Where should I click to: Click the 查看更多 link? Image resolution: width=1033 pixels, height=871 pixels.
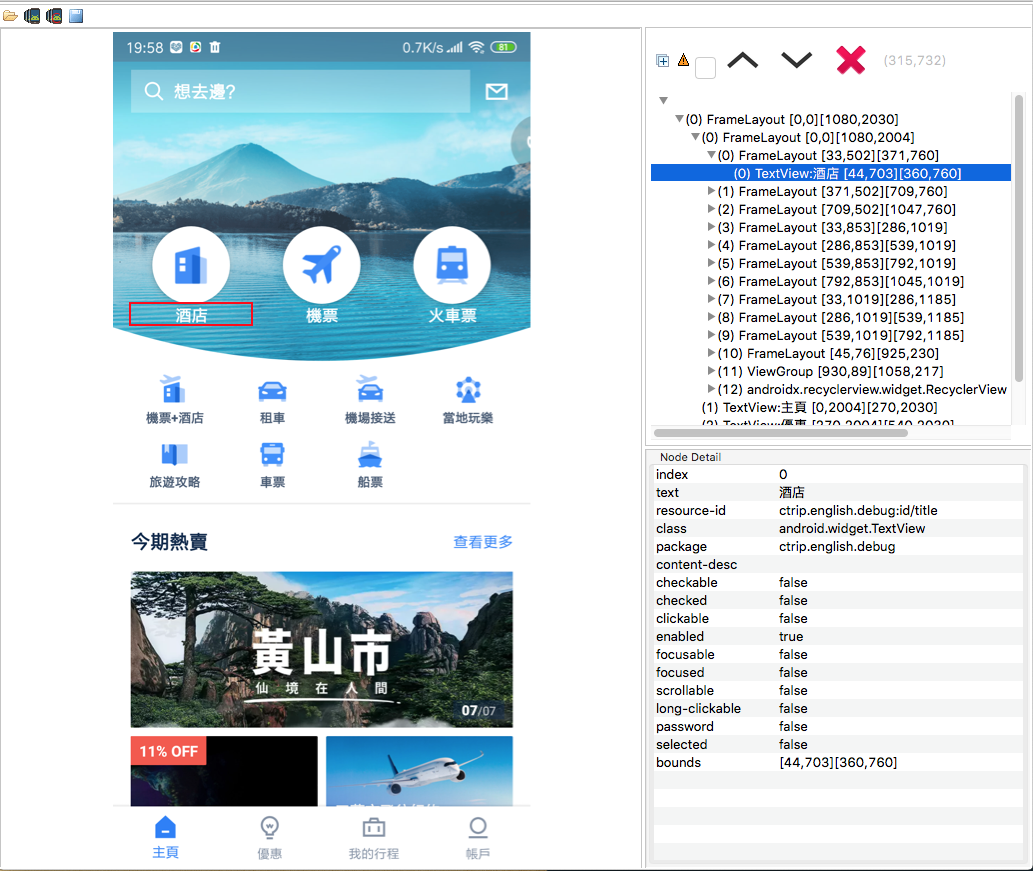pyautogui.click(x=483, y=542)
